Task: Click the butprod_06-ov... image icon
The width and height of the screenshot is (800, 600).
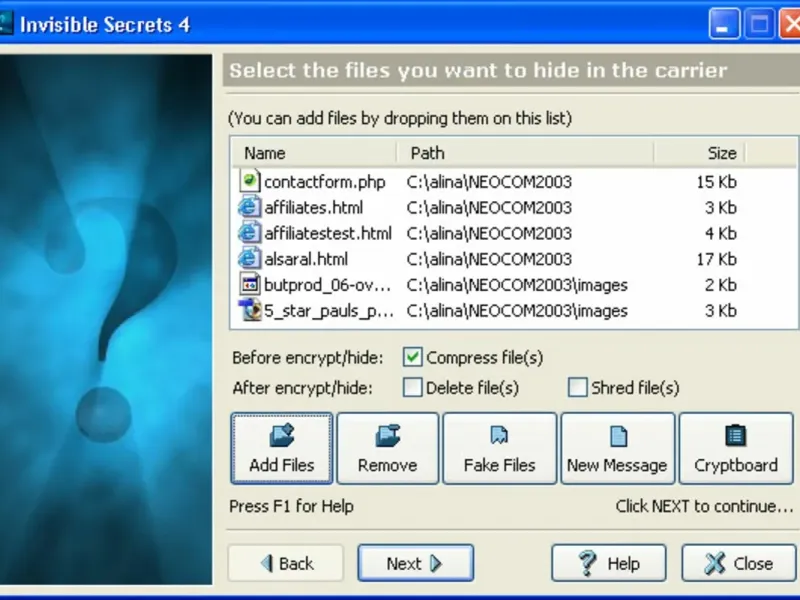Action: click(249, 285)
